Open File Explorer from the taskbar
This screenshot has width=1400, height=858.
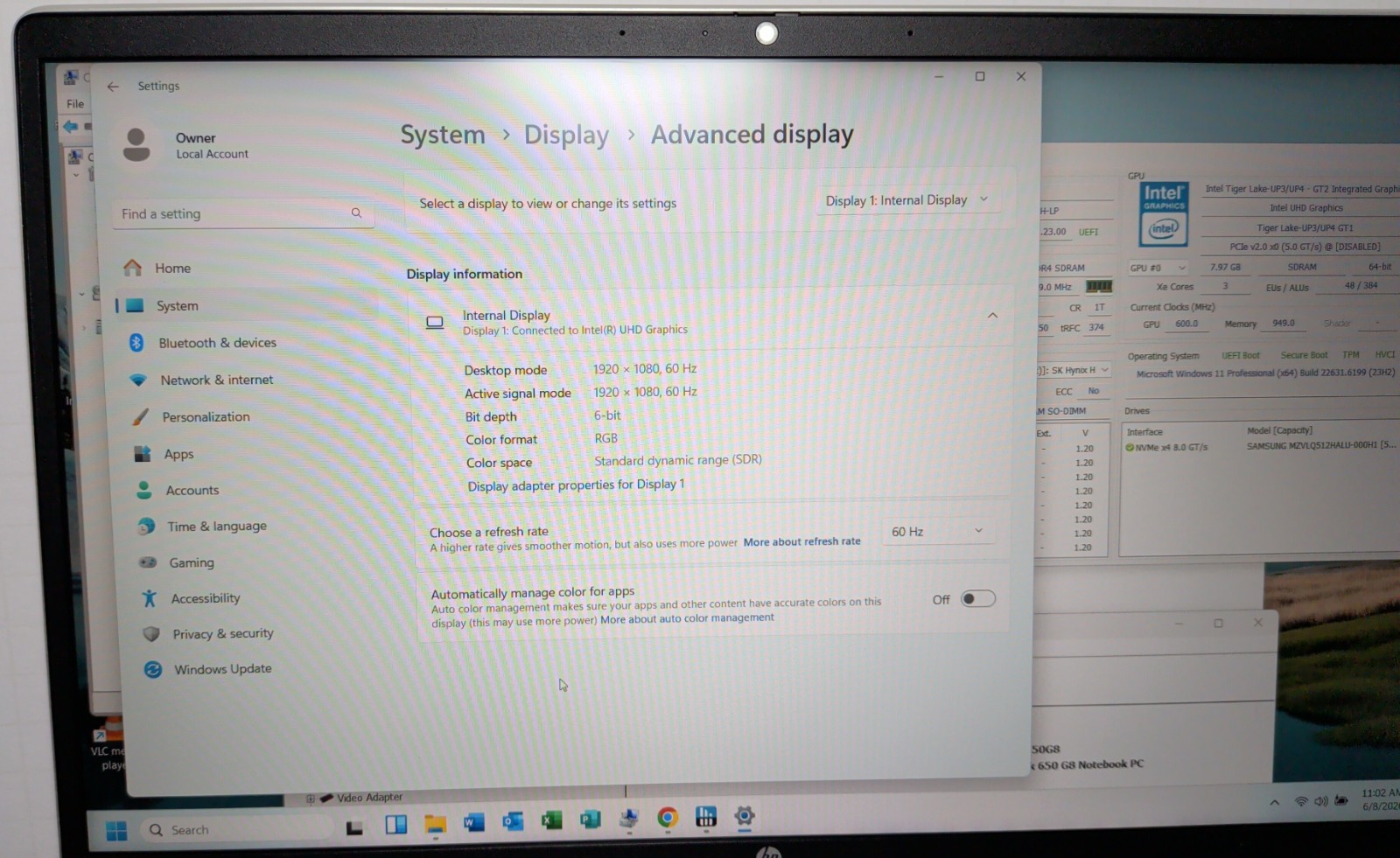pyautogui.click(x=435, y=823)
